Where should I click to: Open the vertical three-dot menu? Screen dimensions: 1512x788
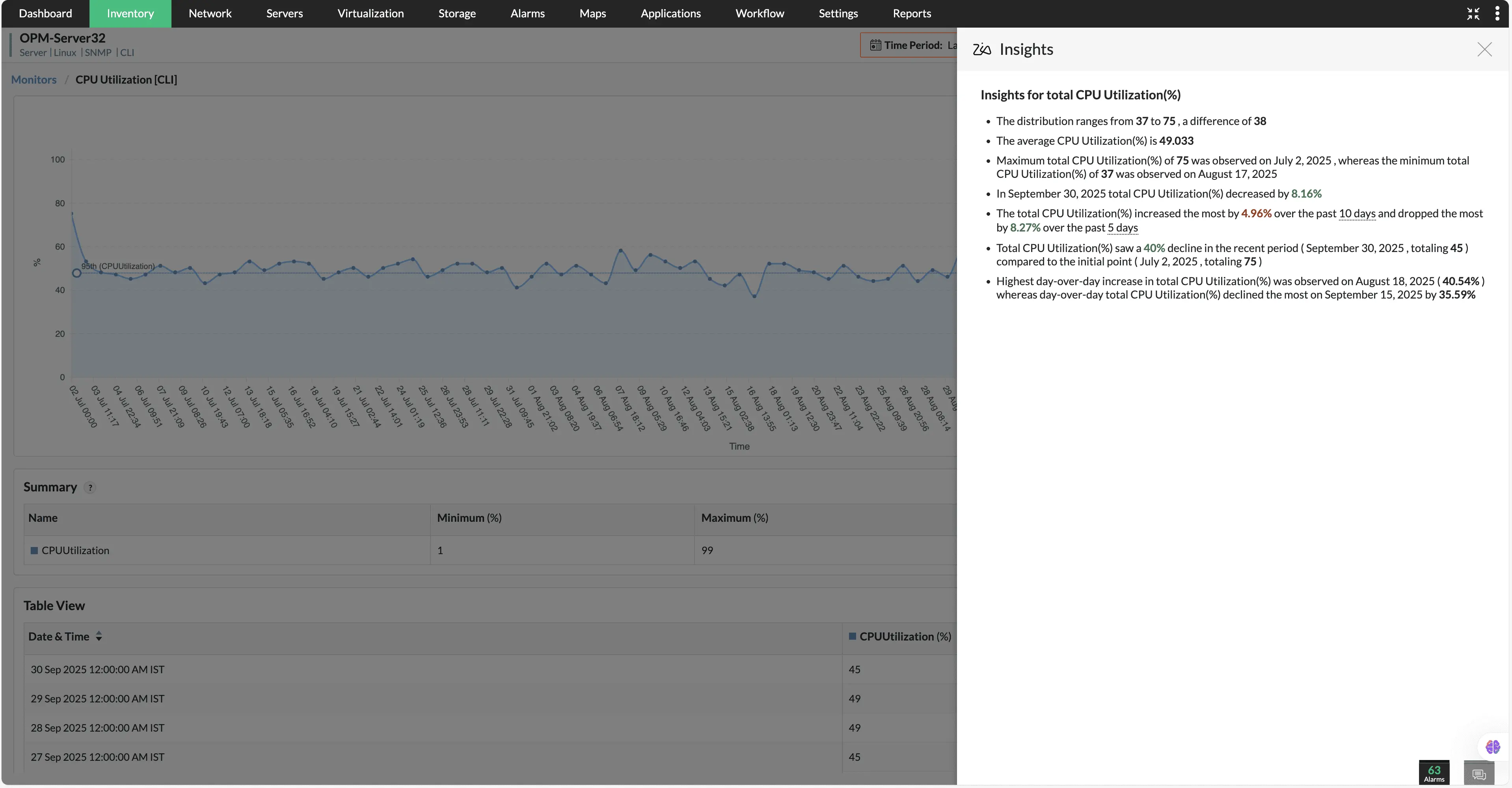(1497, 13)
